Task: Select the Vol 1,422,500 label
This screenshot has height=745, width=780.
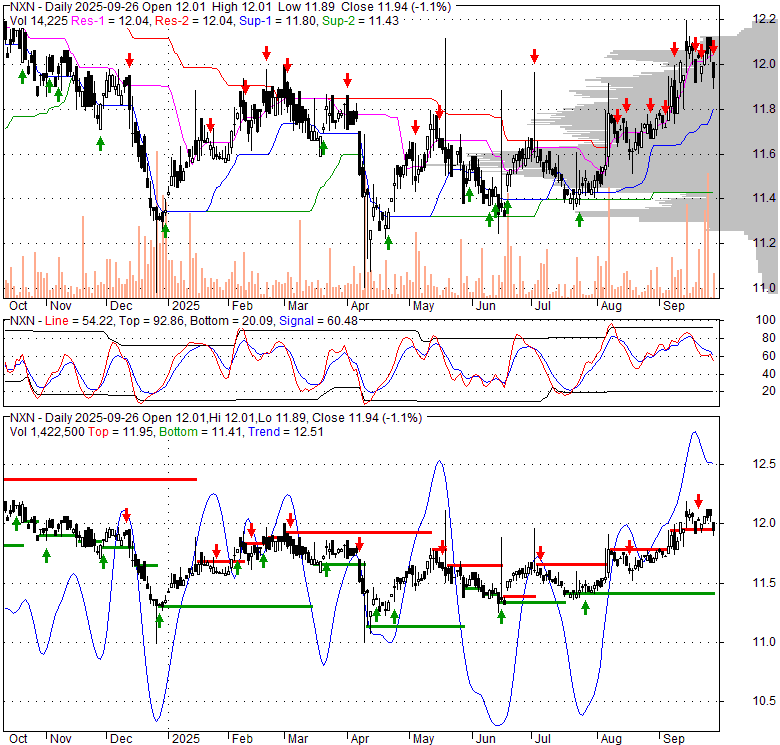Action: pos(47,432)
